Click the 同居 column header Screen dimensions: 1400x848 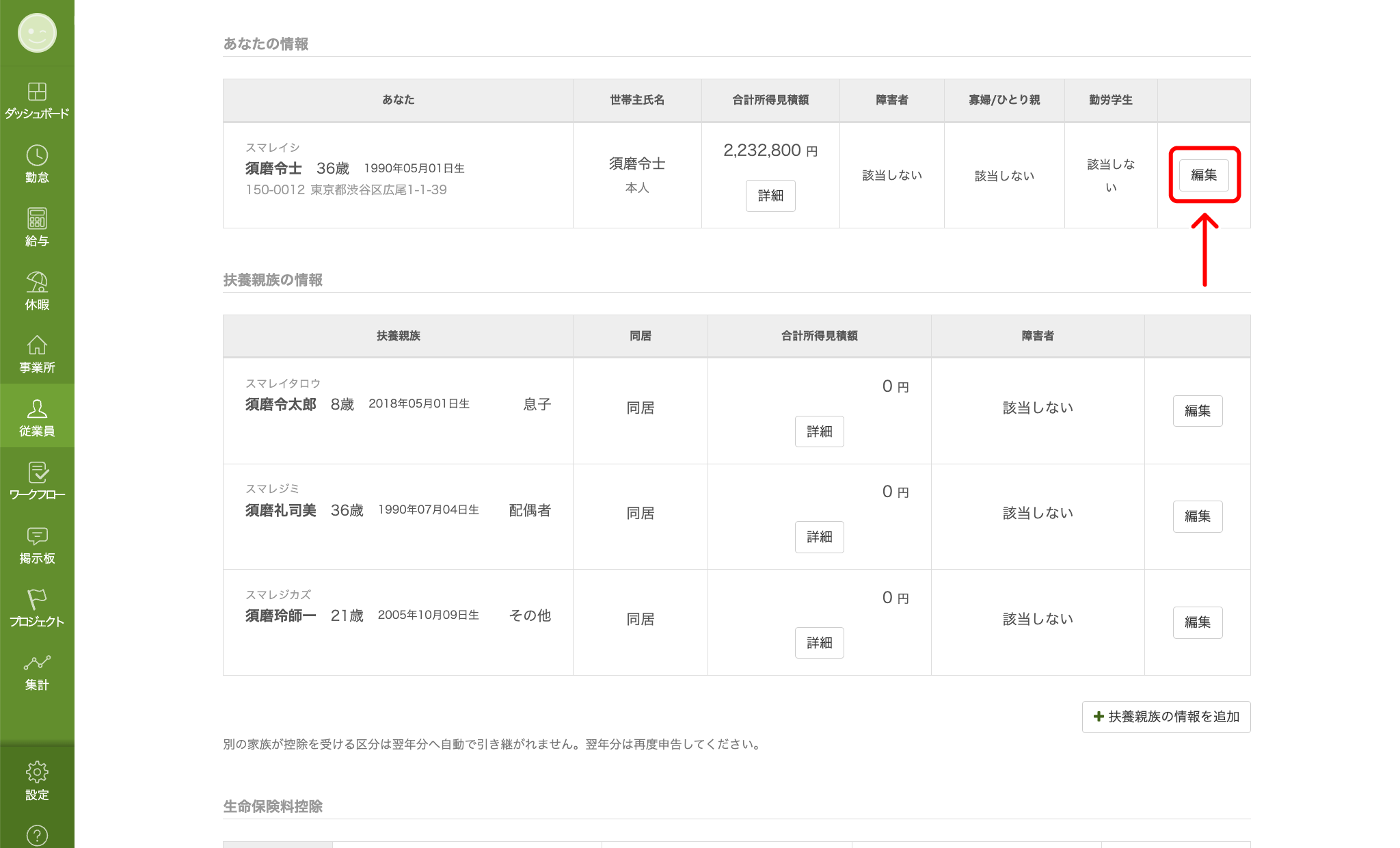coord(641,336)
